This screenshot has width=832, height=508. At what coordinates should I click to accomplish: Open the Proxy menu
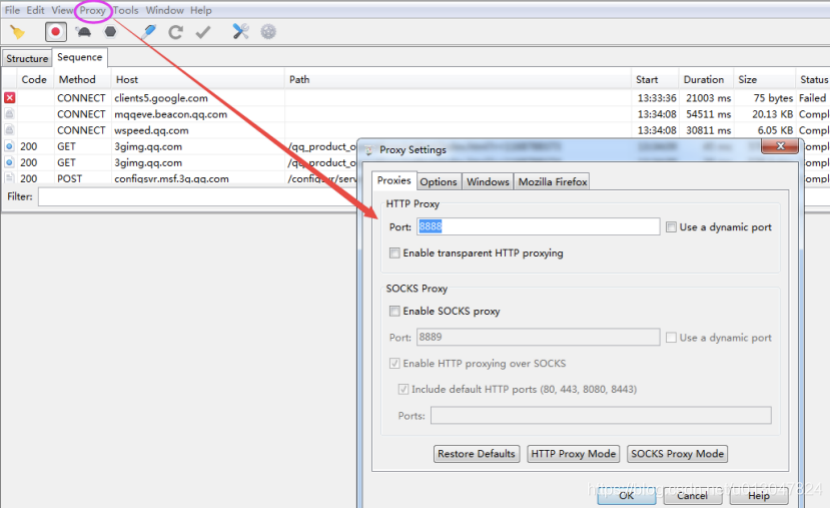point(92,11)
